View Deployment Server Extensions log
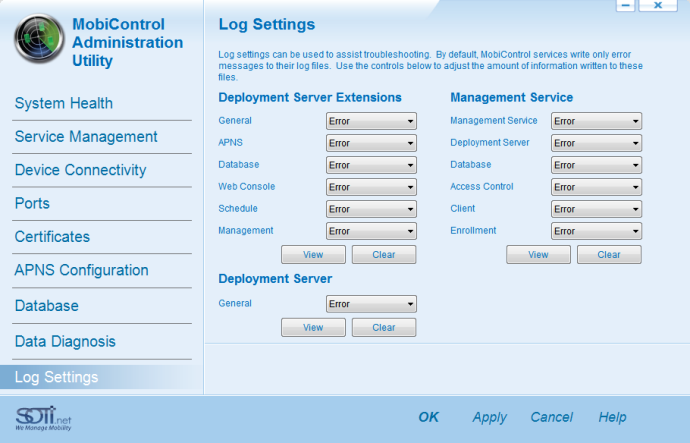This screenshot has height=443, width=690. point(313,255)
